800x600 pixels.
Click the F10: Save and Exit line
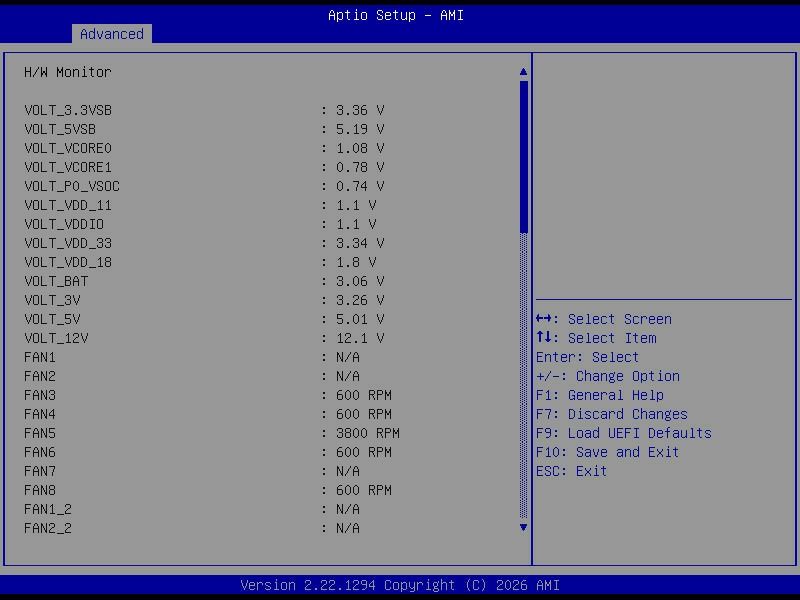click(x=607, y=453)
